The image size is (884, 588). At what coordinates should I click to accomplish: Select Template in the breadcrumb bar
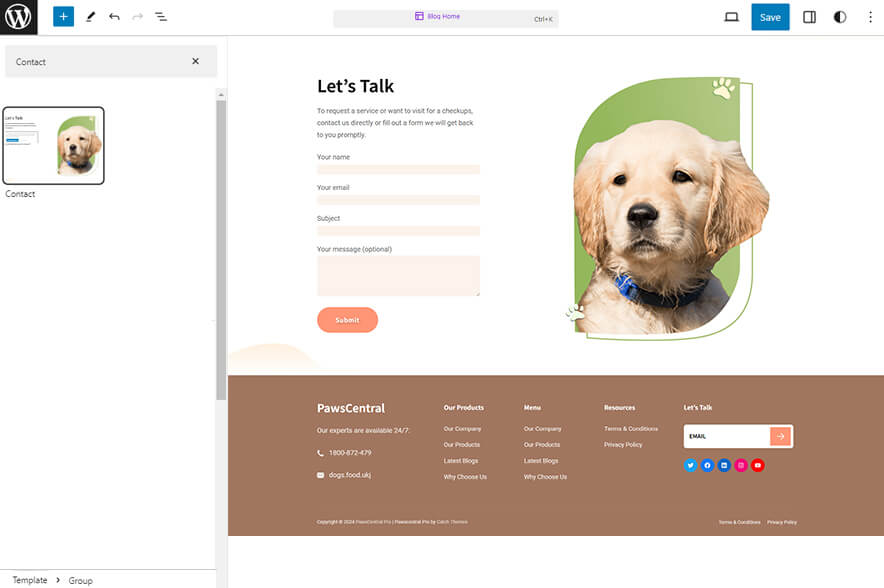pos(30,580)
